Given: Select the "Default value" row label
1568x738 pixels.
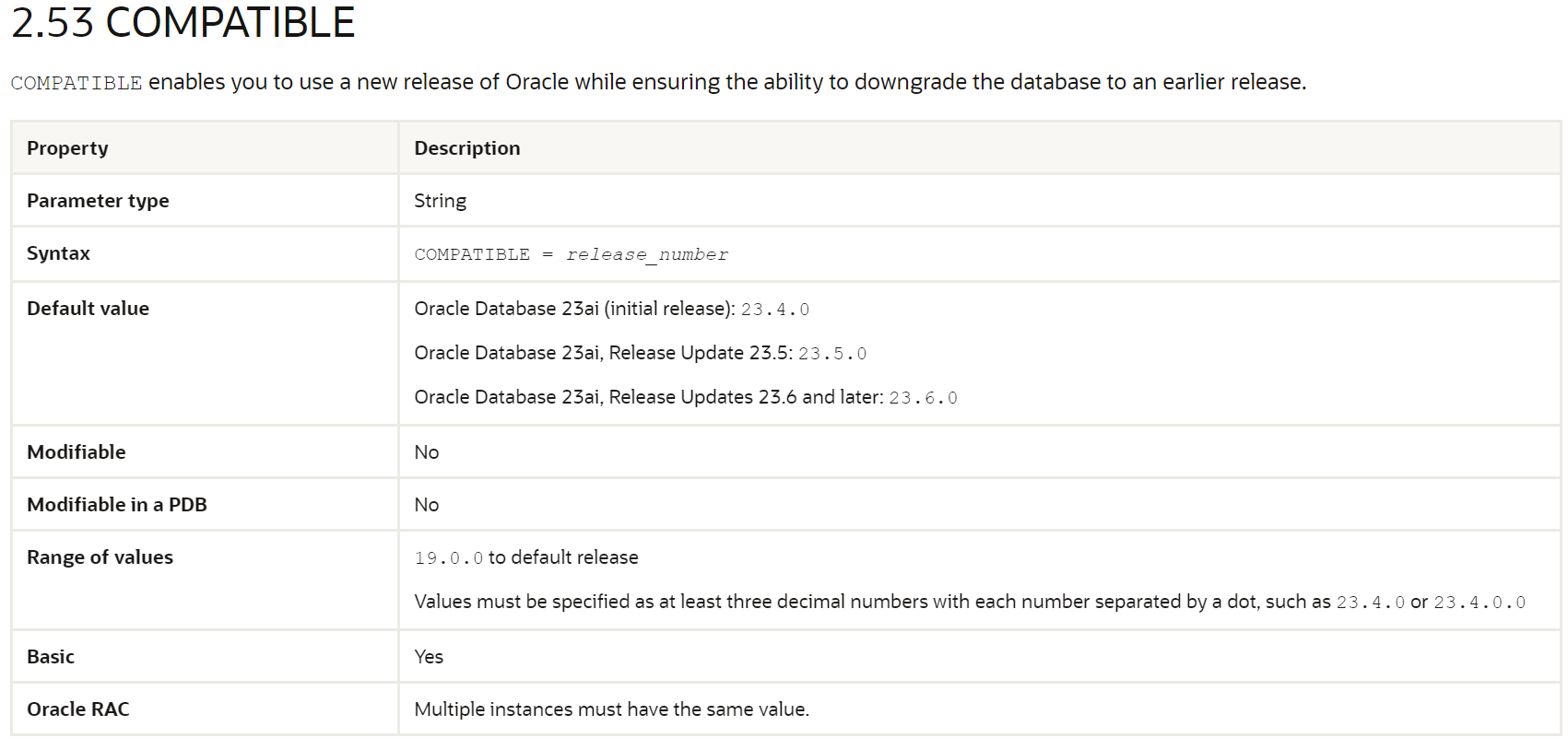Looking at the screenshot, I should click(88, 309).
